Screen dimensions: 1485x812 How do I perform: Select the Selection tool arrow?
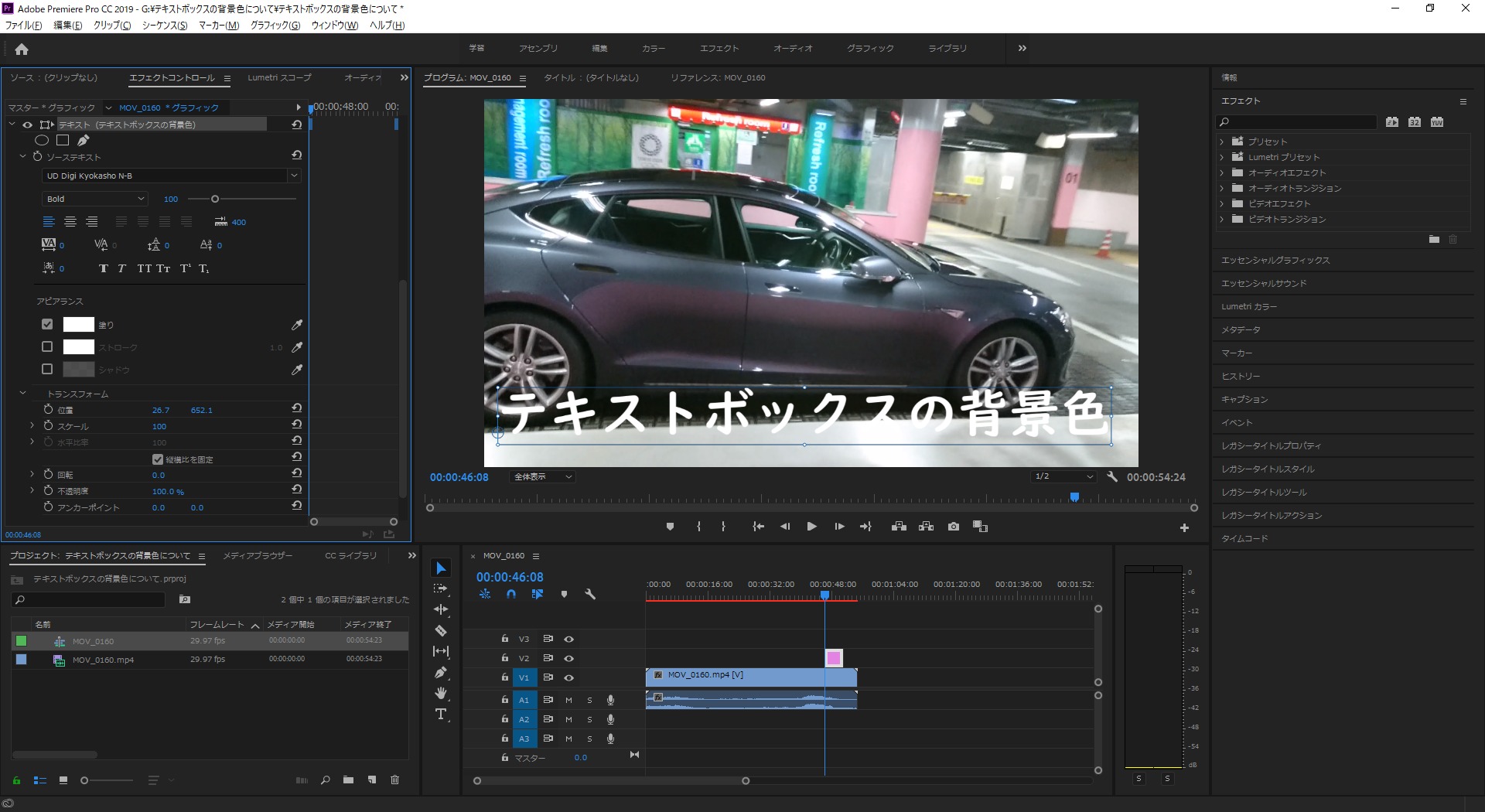click(x=441, y=568)
